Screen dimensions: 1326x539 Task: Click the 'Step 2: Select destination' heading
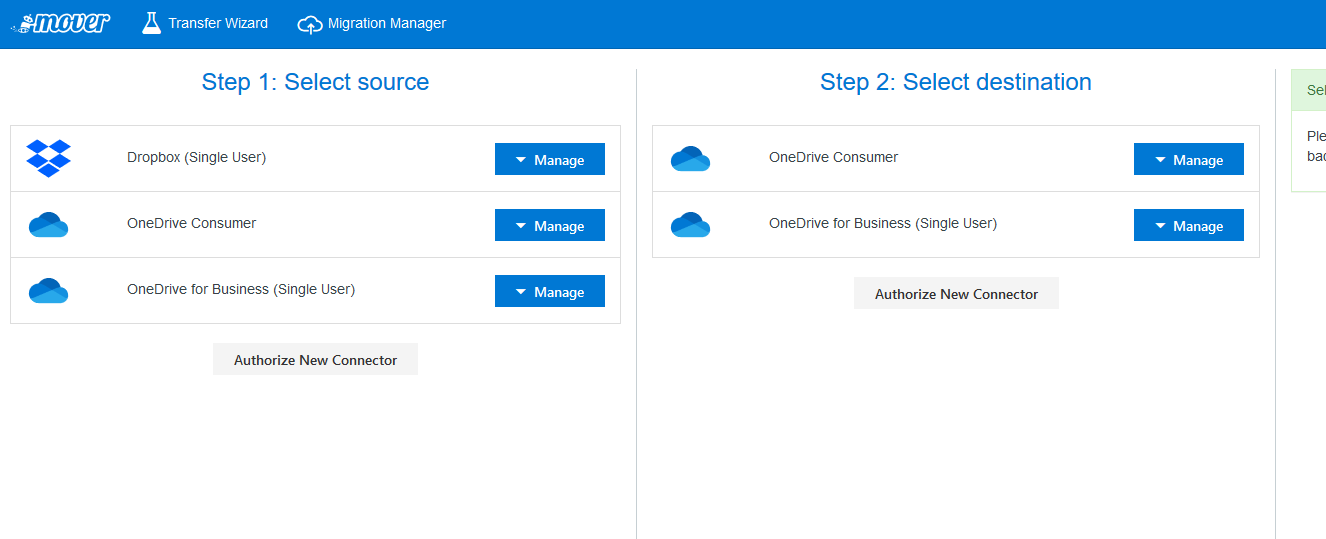tap(956, 82)
